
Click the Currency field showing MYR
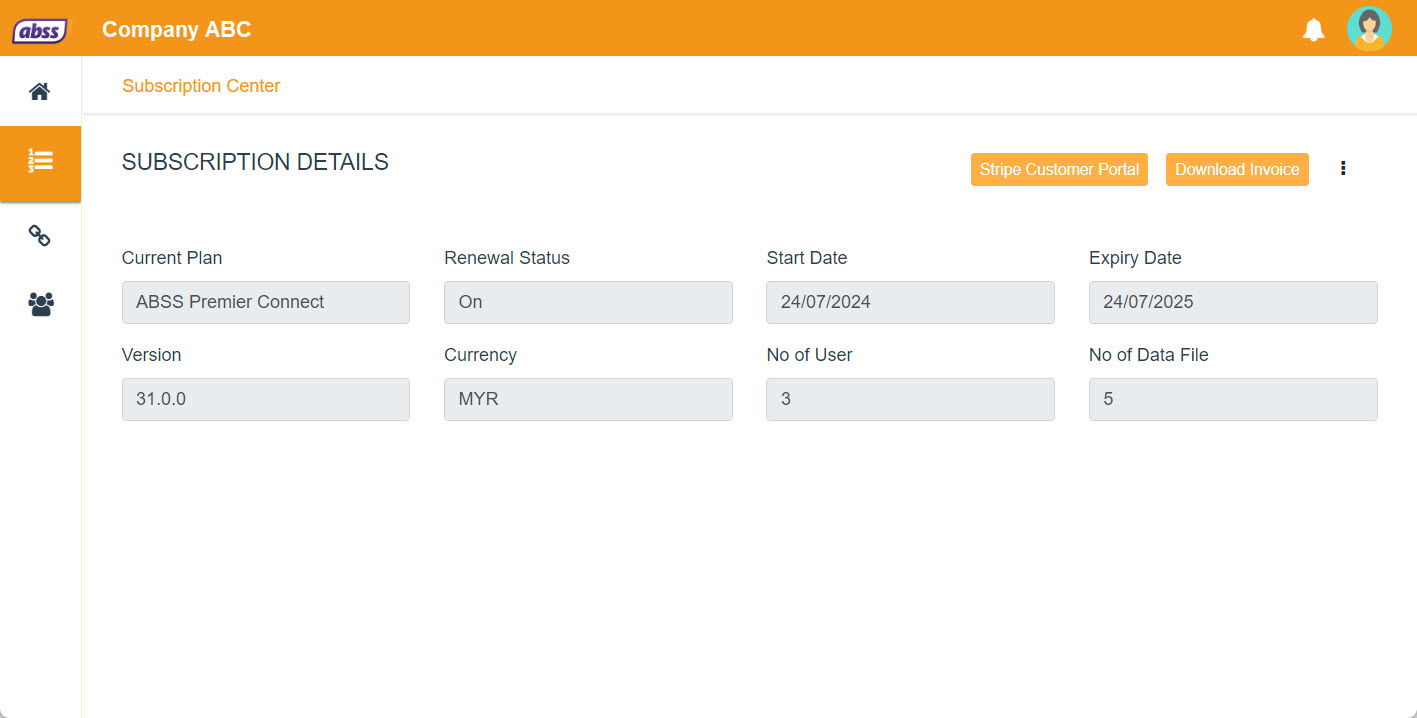pyautogui.click(x=588, y=399)
